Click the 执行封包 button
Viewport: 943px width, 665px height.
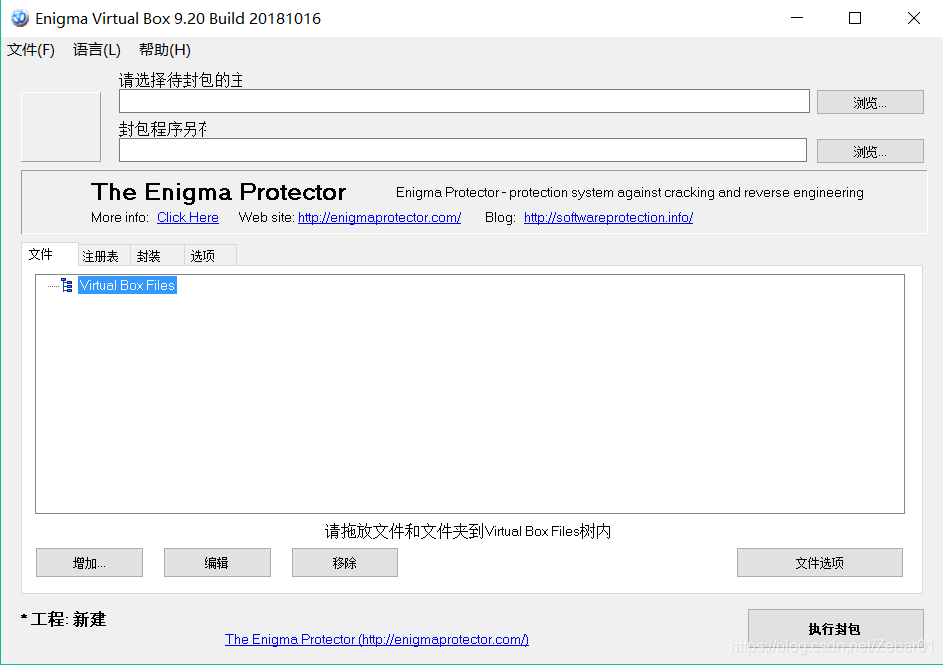pyautogui.click(x=835, y=629)
